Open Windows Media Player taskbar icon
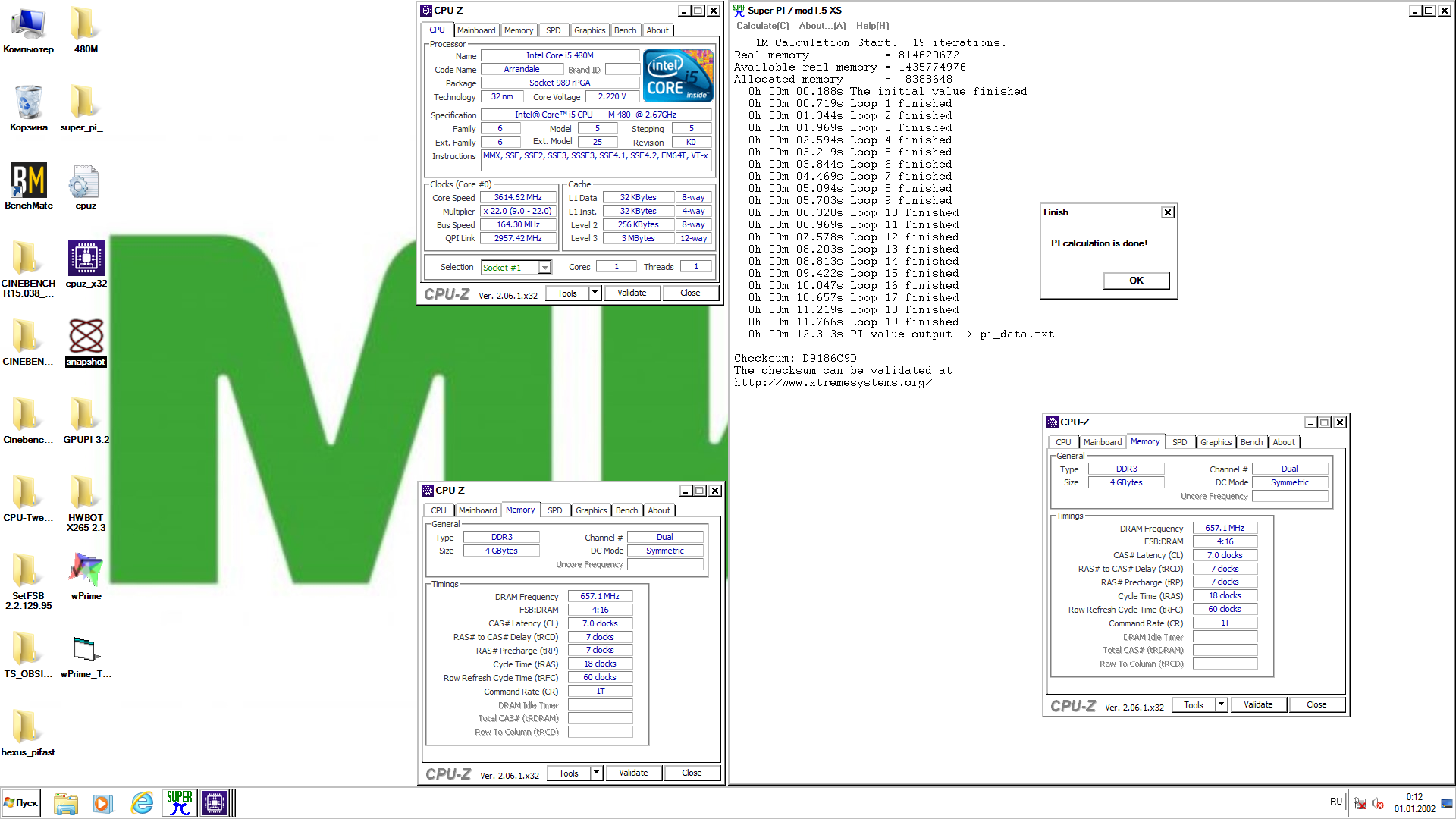 coord(103,803)
